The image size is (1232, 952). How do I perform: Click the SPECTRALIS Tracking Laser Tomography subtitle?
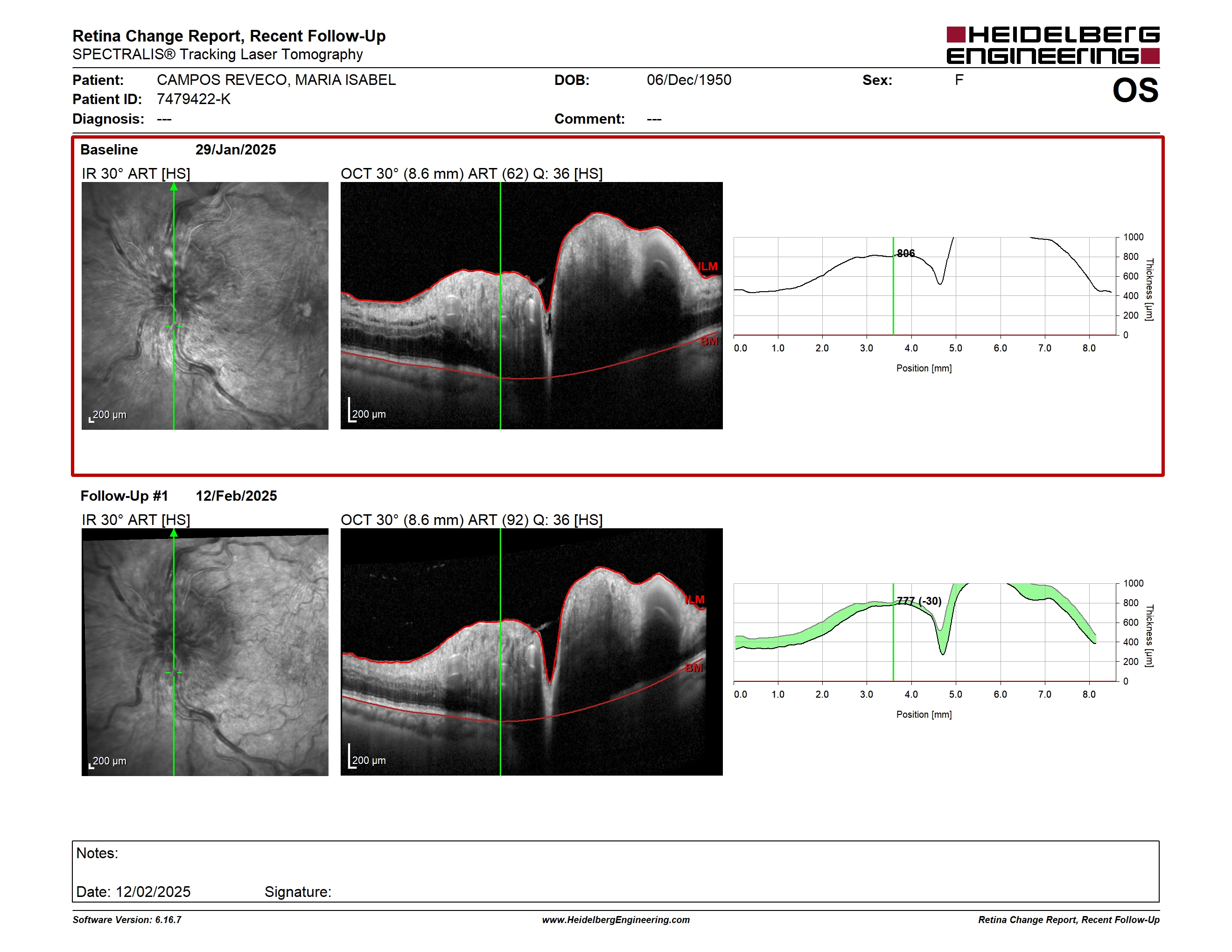[x=217, y=55]
